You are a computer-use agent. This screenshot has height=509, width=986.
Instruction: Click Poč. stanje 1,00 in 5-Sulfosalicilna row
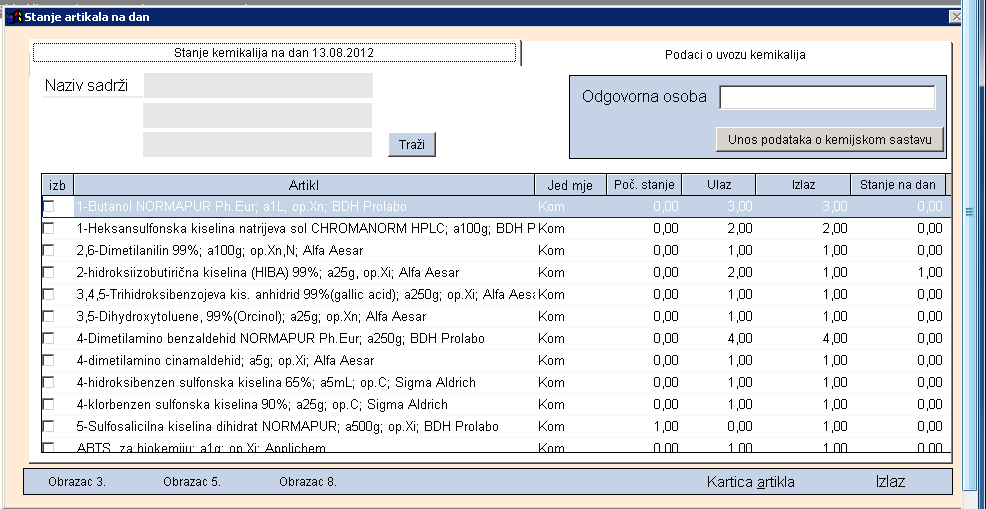point(666,427)
